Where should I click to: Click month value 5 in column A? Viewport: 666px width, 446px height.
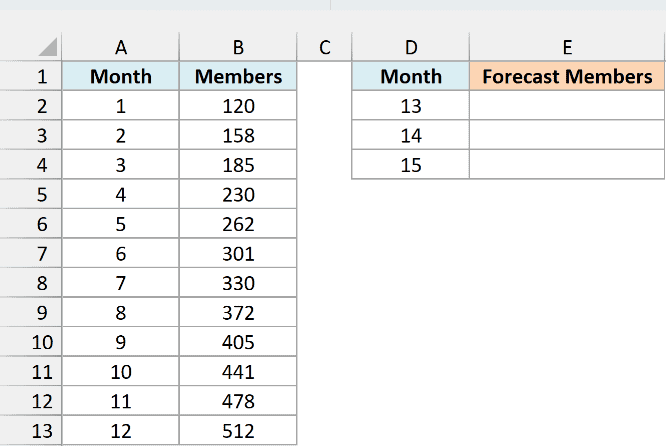[x=121, y=223]
